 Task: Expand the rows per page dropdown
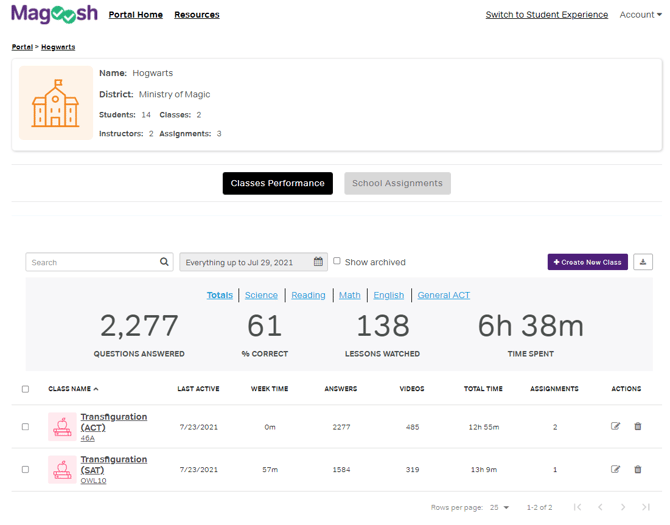click(499, 508)
